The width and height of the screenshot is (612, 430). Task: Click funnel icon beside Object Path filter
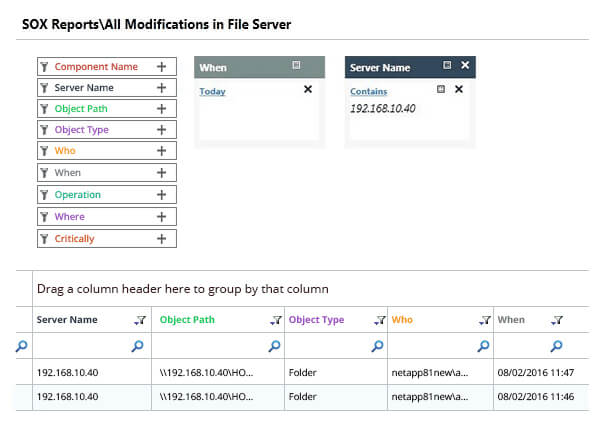point(44,109)
